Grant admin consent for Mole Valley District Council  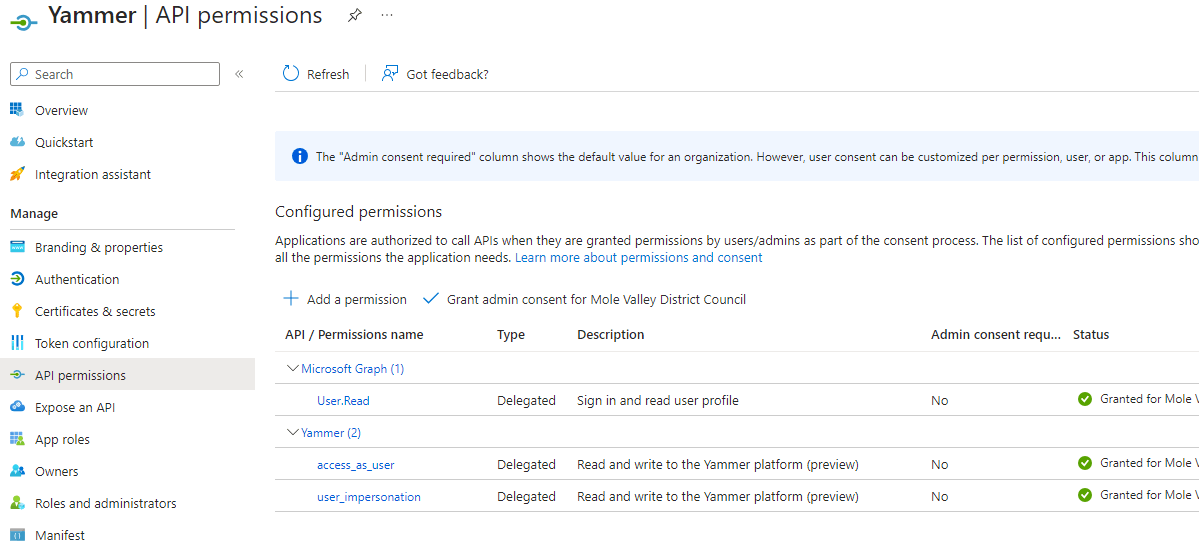(x=596, y=300)
